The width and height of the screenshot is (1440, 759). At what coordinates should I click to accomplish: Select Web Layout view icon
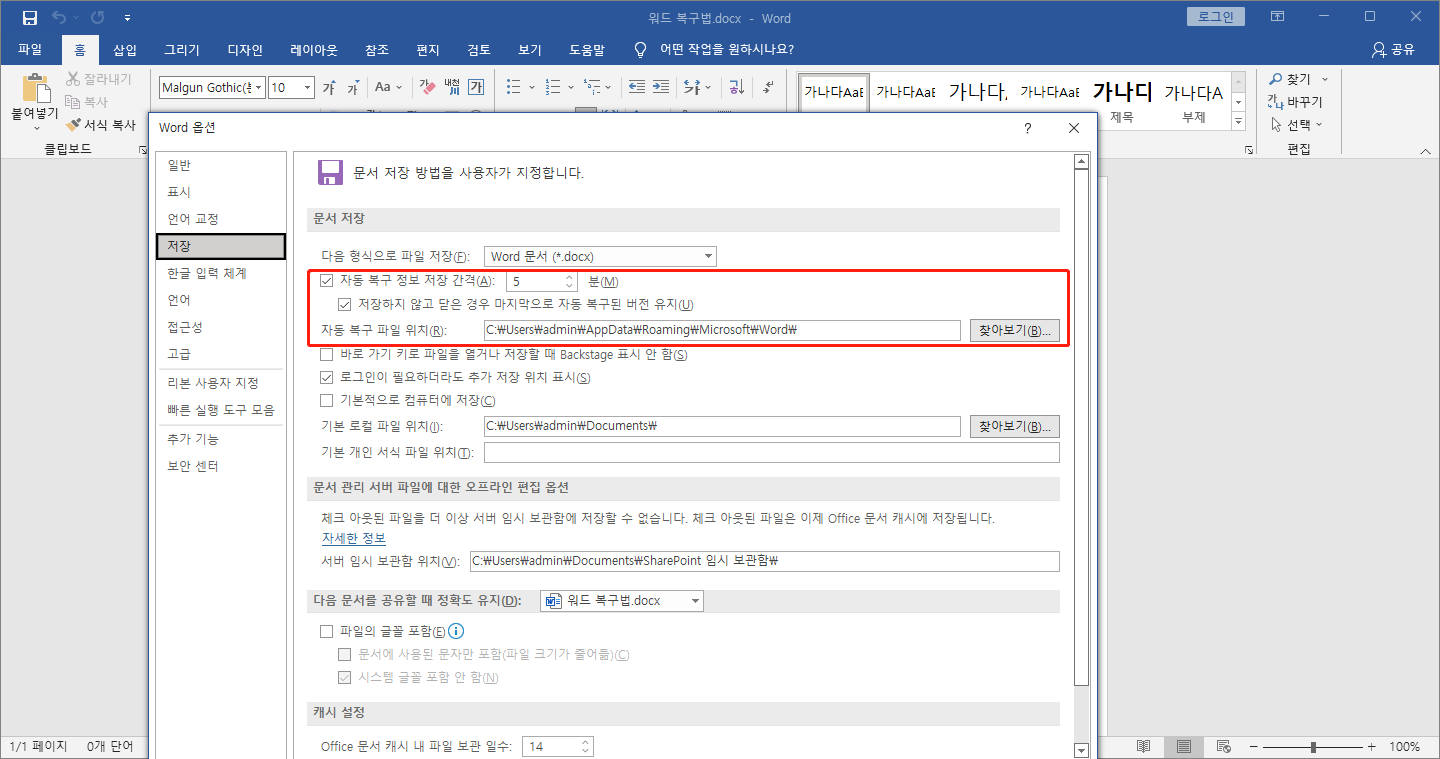coord(1224,746)
